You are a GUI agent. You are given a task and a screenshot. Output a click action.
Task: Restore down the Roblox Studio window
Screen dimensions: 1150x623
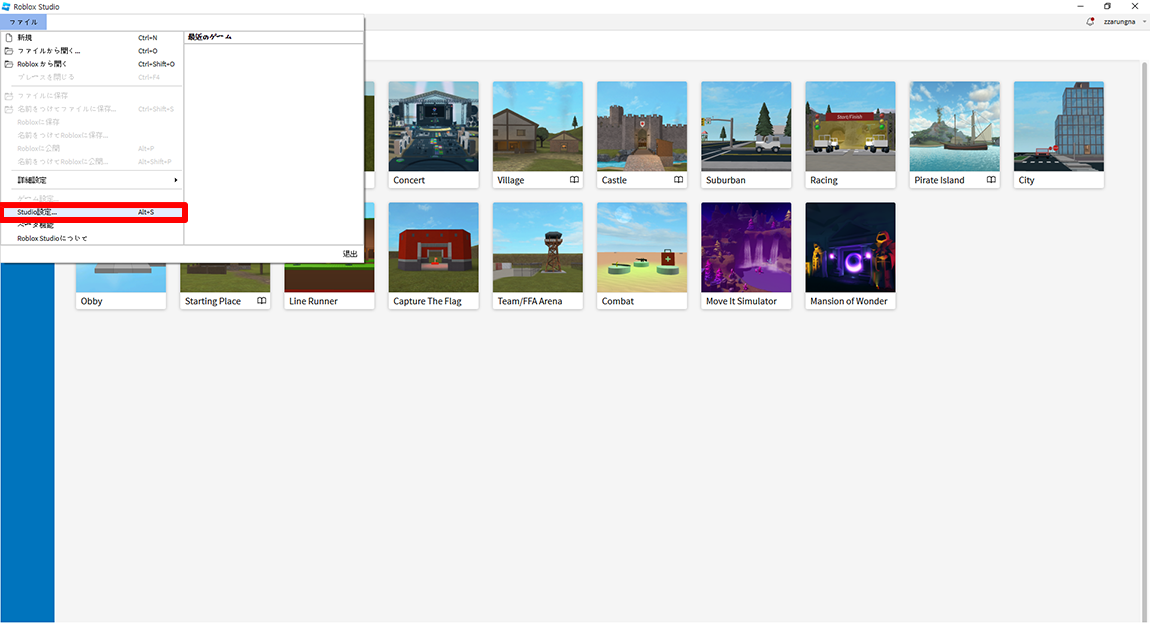[x=1107, y=7]
